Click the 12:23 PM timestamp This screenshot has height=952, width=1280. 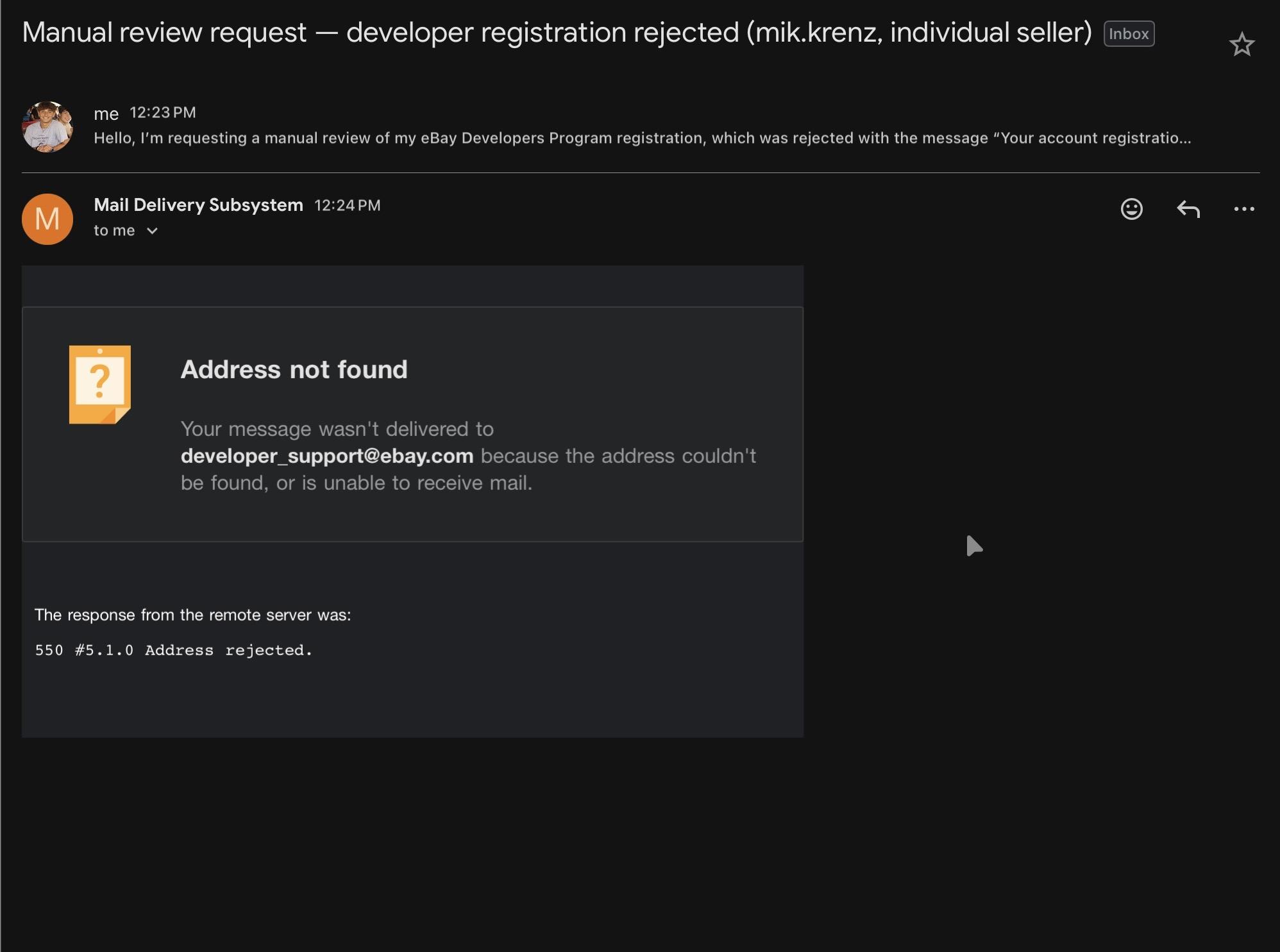(x=163, y=113)
